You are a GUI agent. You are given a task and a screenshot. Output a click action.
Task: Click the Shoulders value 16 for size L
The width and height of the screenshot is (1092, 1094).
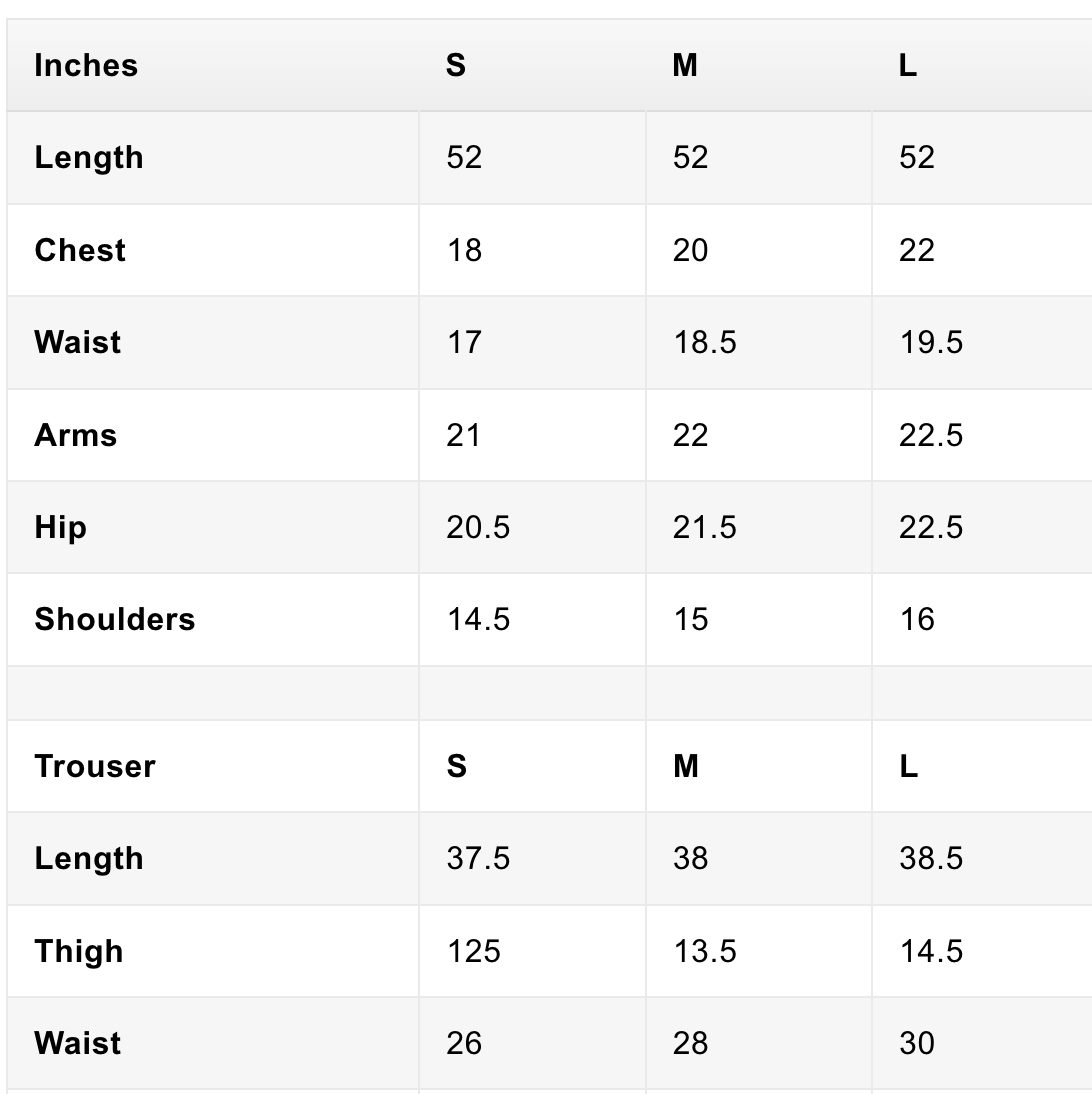917,619
